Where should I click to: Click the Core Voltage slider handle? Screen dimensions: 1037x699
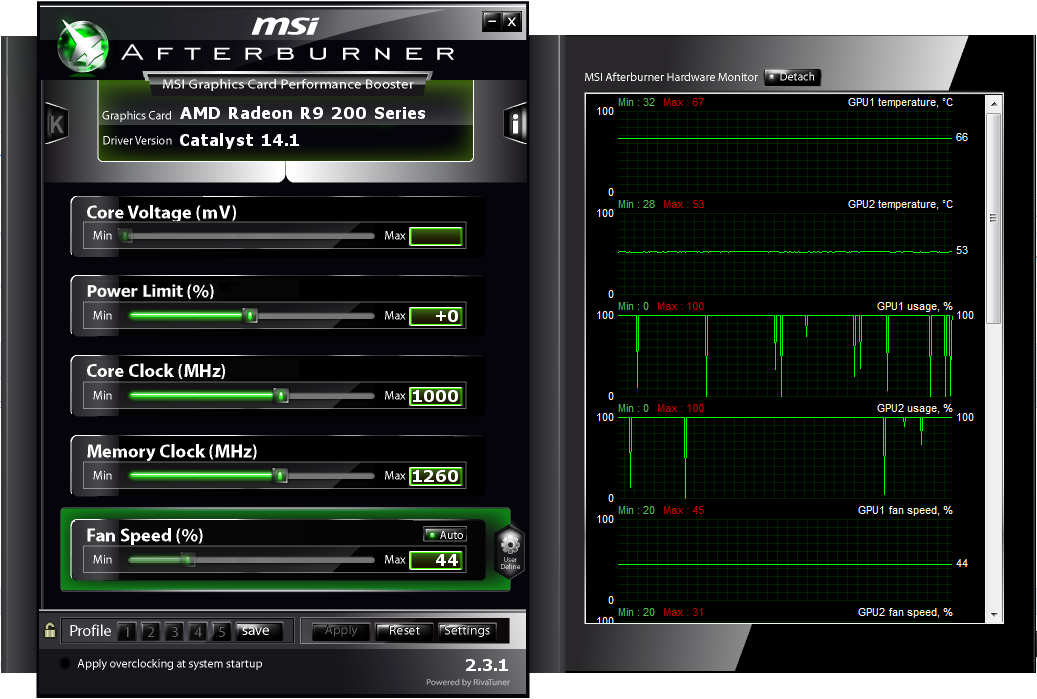[126, 235]
